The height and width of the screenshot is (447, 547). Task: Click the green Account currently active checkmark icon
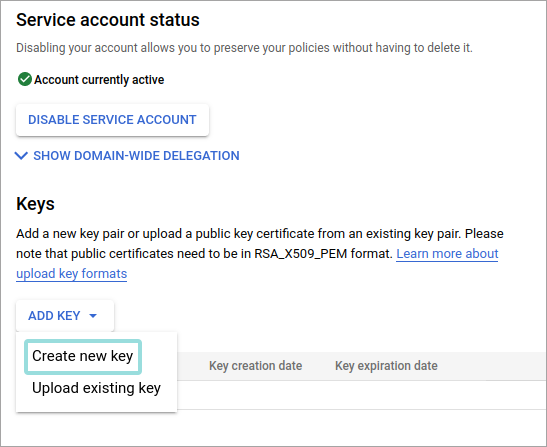coord(25,79)
